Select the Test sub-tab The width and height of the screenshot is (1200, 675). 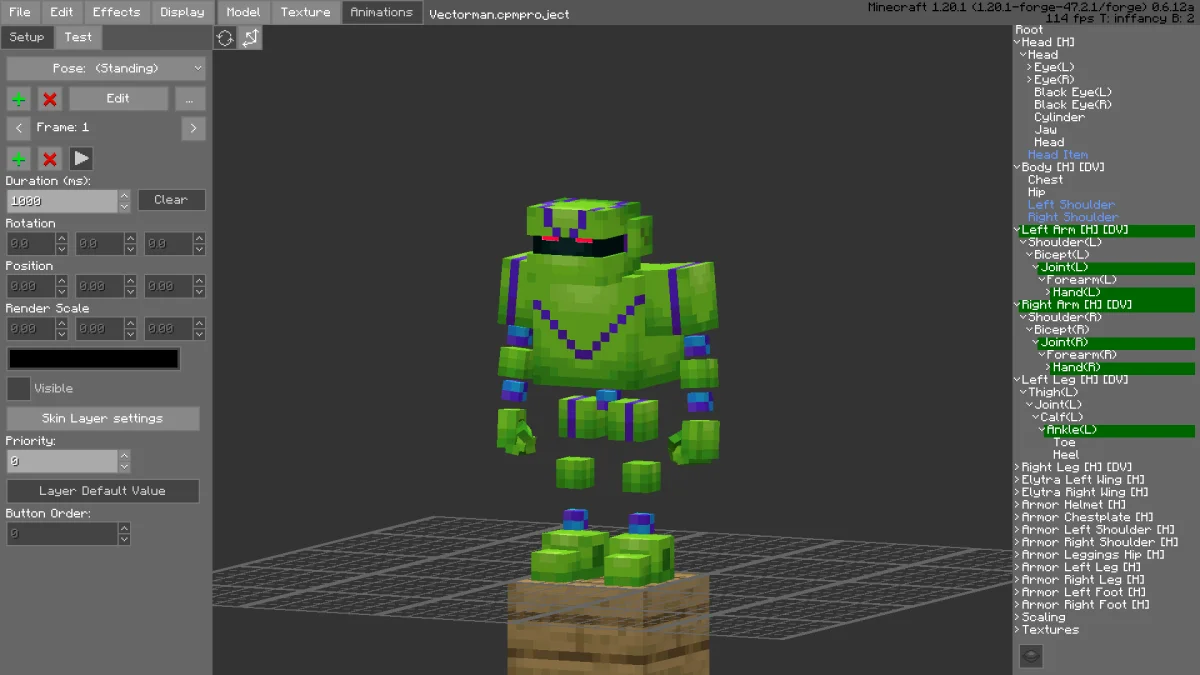78,37
